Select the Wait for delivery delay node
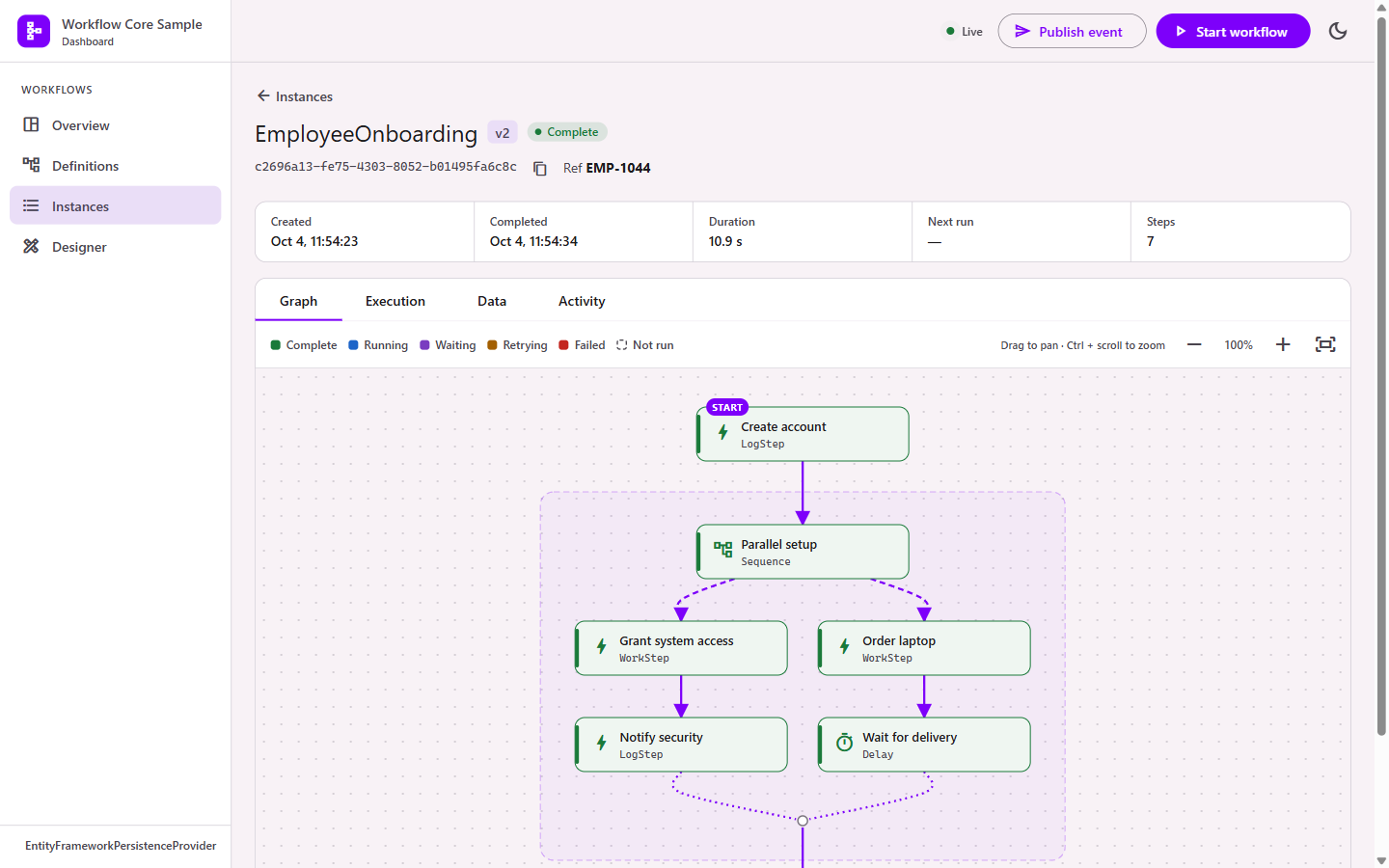1389x868 pixels. [924, 745]
